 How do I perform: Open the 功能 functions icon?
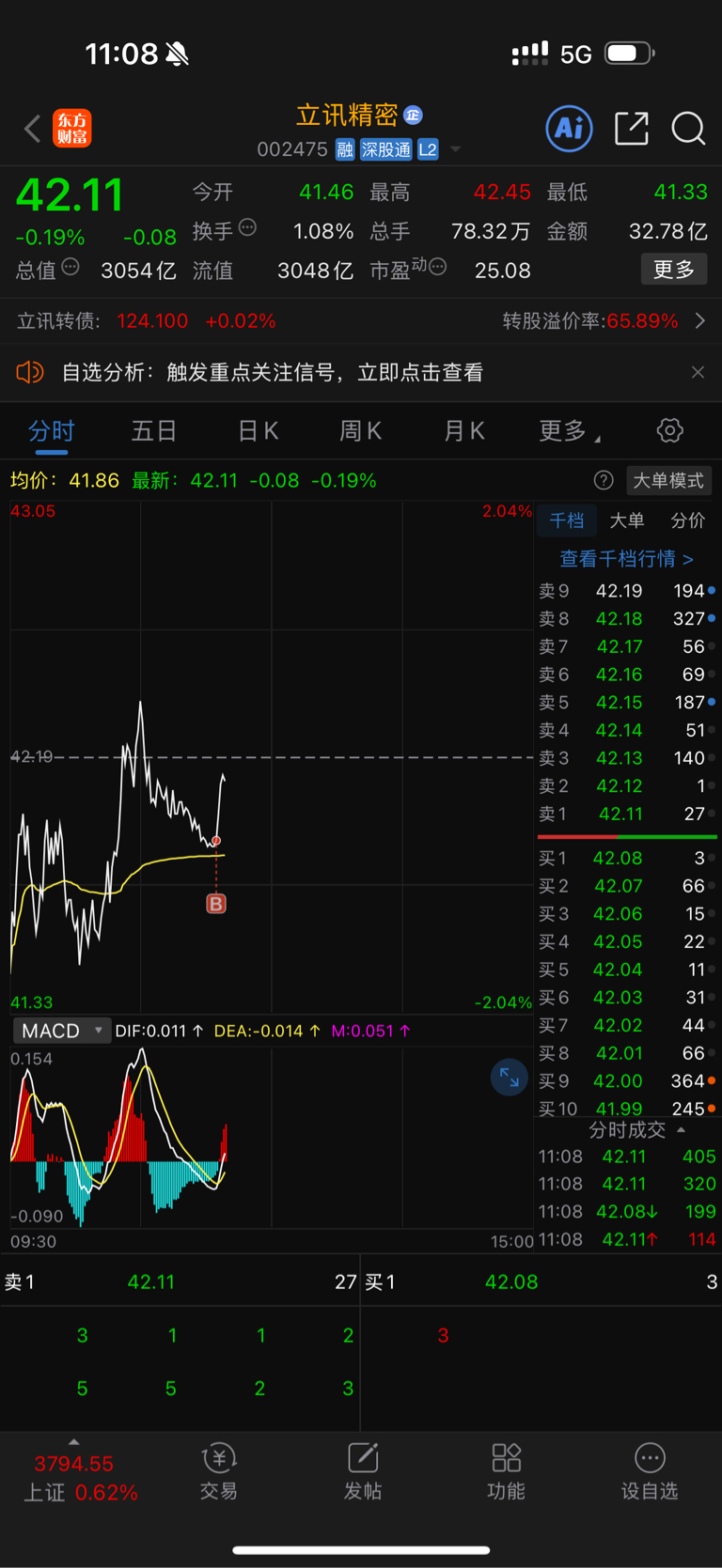point(507,1472)
